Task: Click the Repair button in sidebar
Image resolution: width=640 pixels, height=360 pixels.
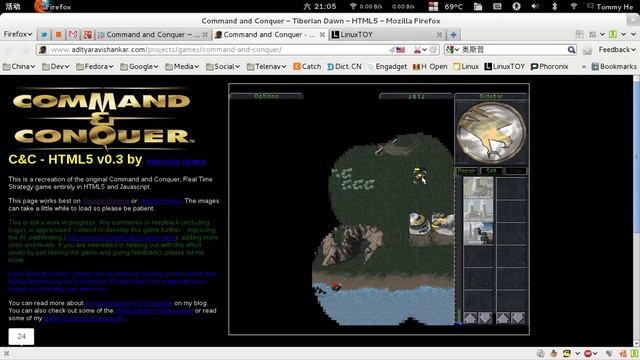Action: point(467,171)
